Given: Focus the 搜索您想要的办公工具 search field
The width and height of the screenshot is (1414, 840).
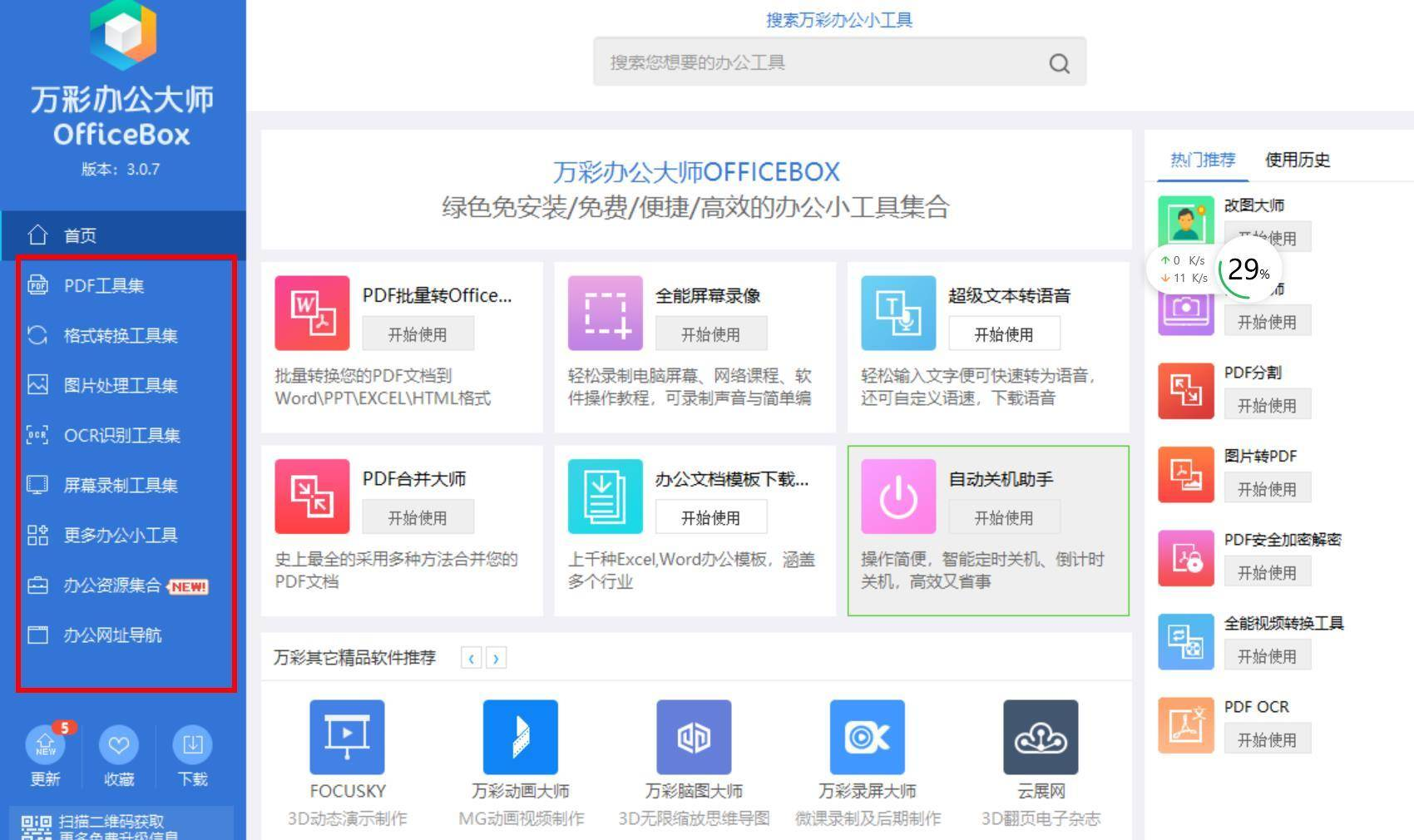Looking at the screenshot, I should point(839,62).
